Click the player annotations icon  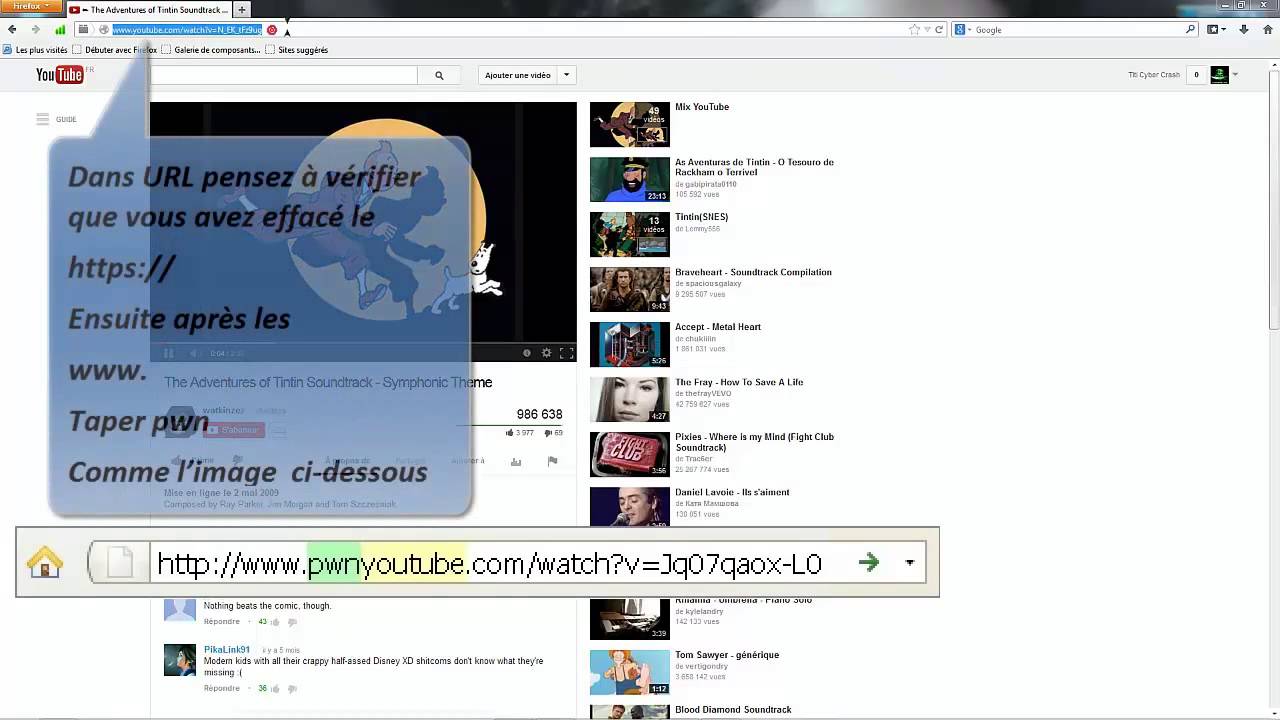527,353
